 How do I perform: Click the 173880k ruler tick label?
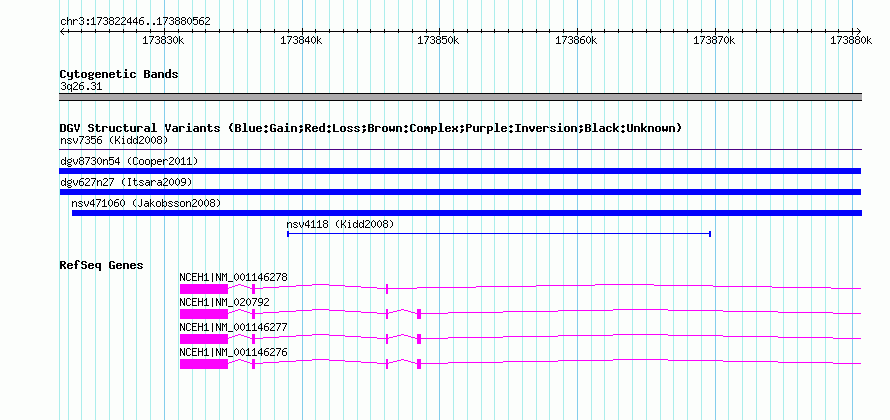tap(851, 40)
